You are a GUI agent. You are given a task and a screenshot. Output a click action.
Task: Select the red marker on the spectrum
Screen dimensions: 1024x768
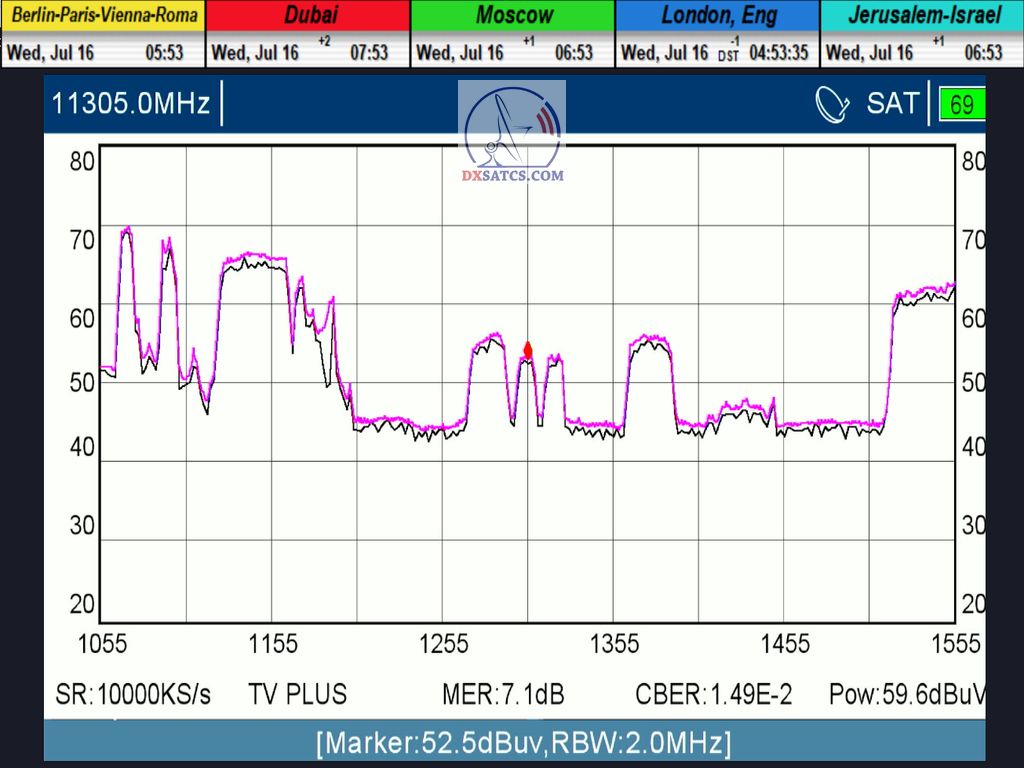click(x=528, y=350)
